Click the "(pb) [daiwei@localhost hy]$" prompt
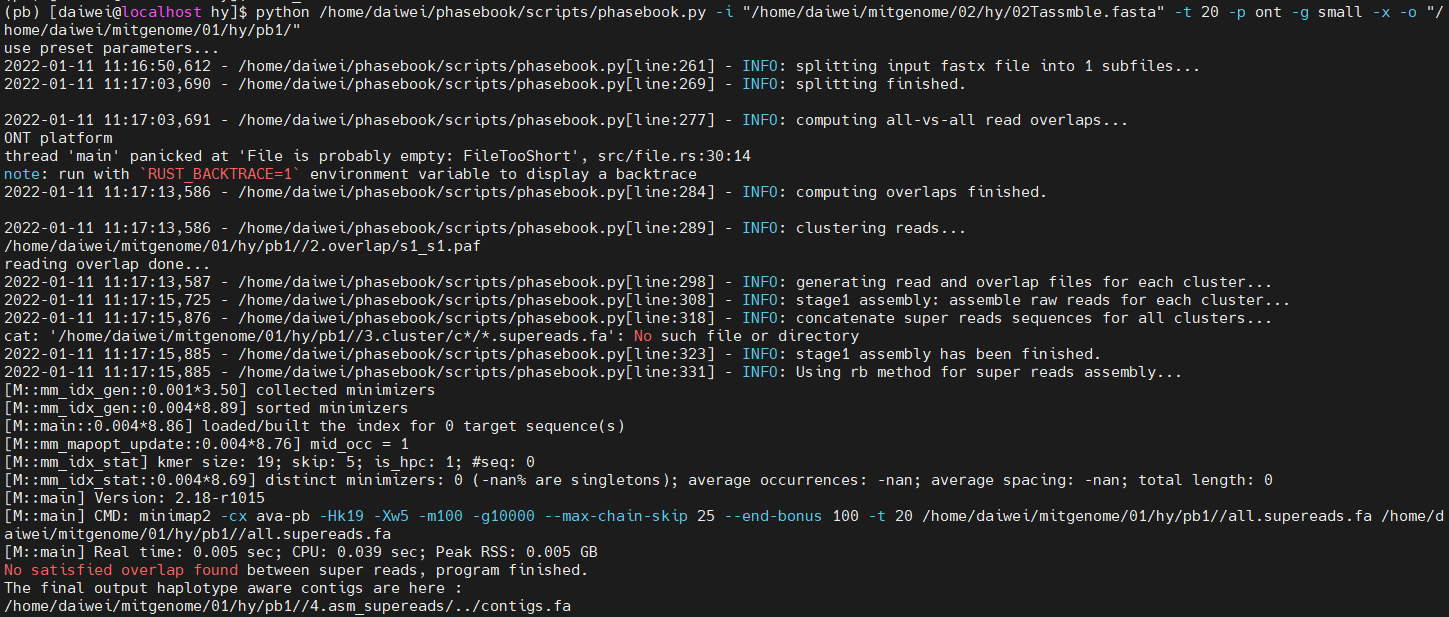 126,12
